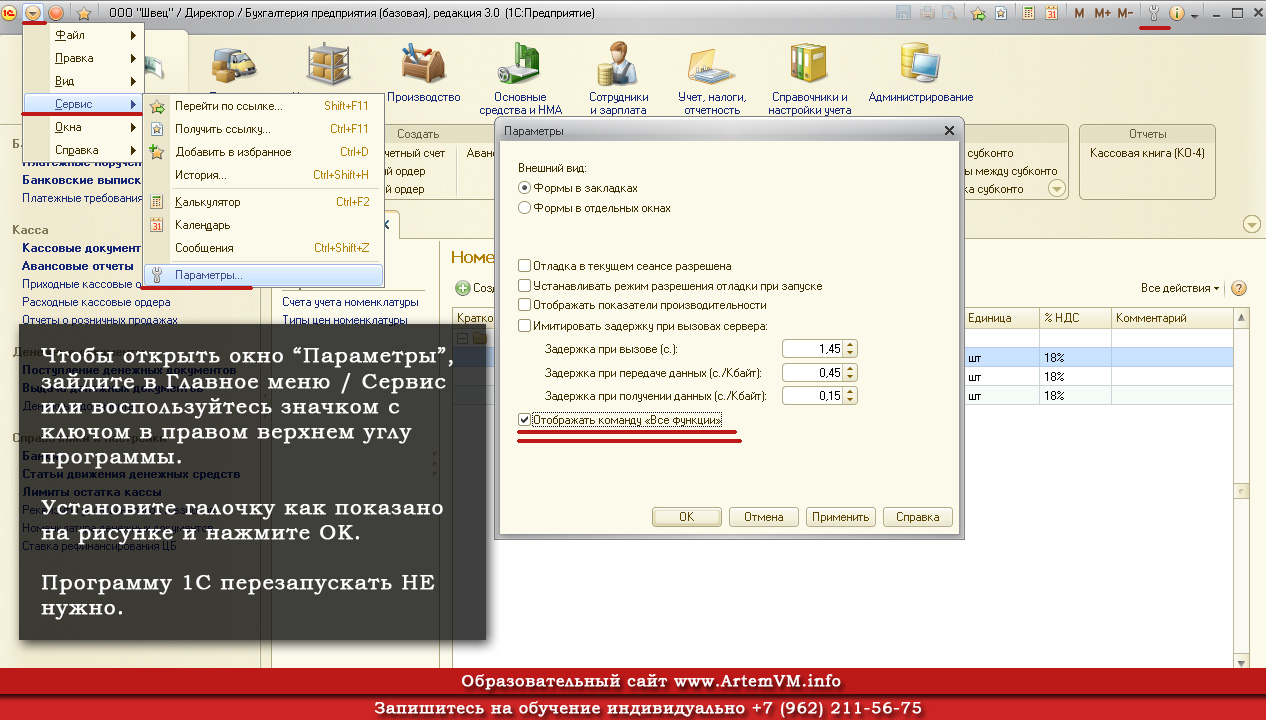1266x720 pixels.
Task: Open the Вид submenu
Action: (x=84, y=81)
